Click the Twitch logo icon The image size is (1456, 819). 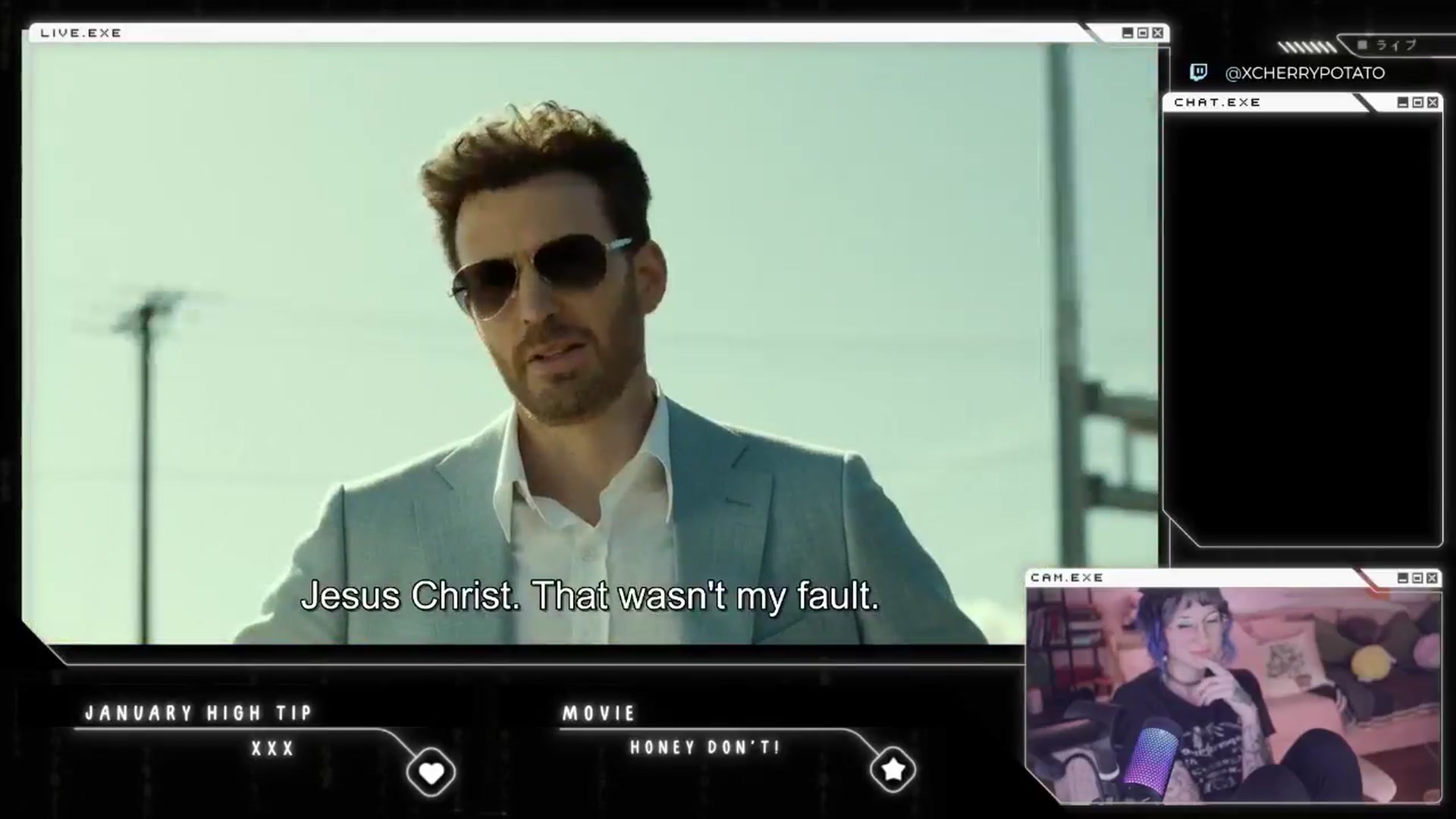tap(1198, 72)
